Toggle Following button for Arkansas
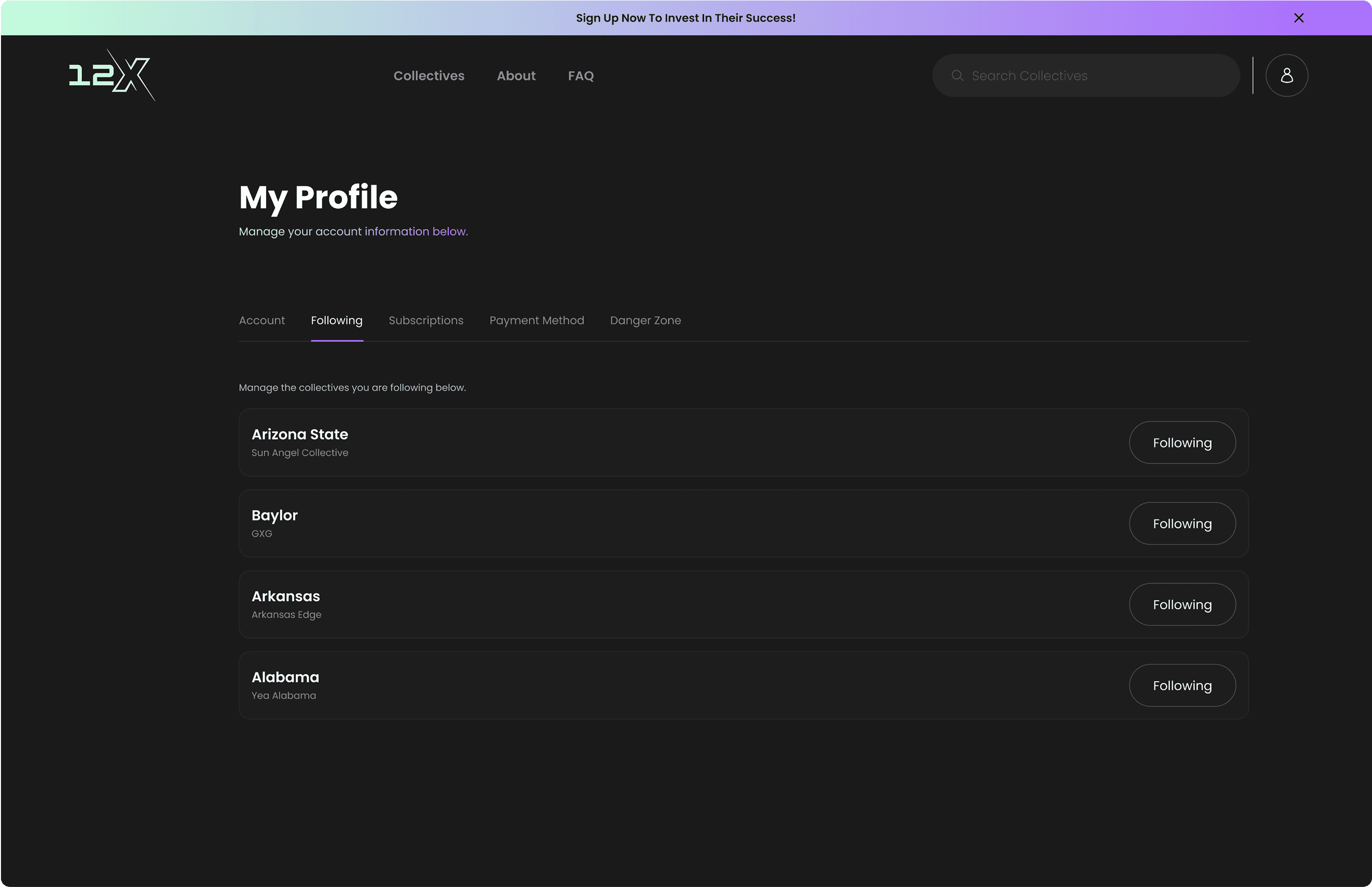1372x887 pixels. coord(1181,604)
